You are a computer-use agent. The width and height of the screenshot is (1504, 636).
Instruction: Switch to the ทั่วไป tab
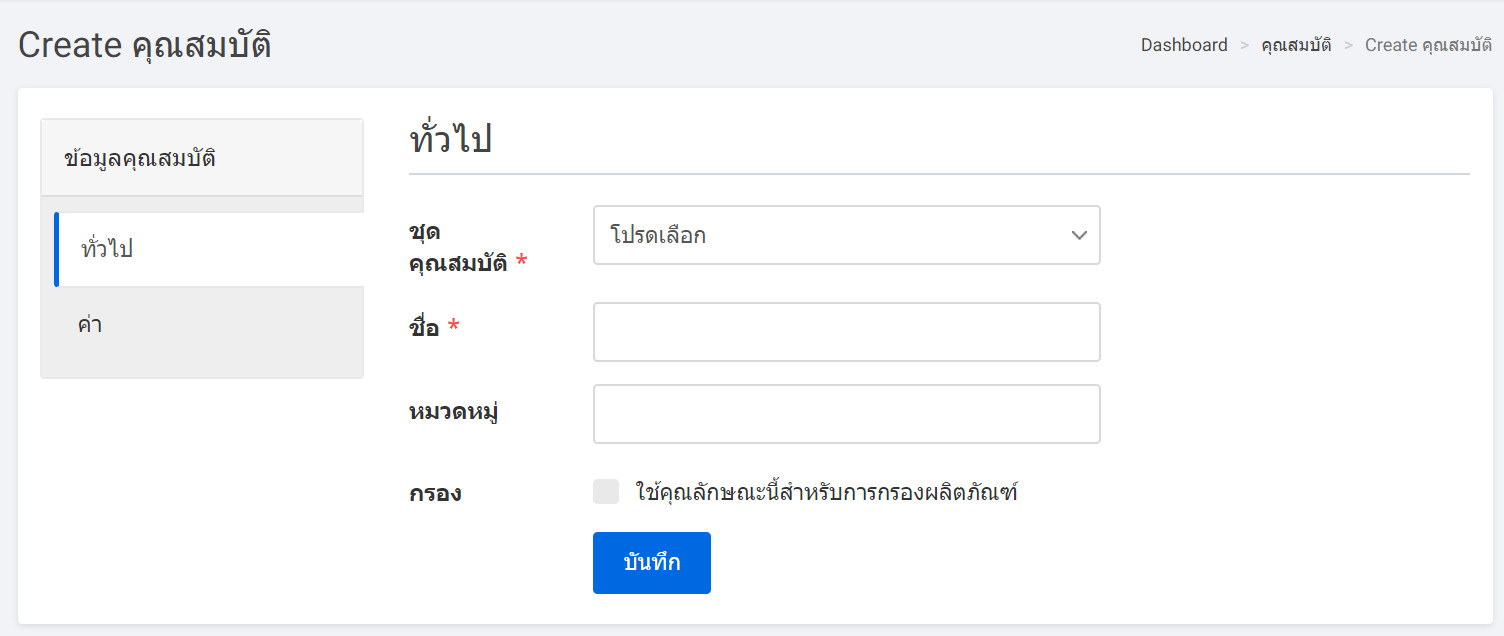[209, 249]
